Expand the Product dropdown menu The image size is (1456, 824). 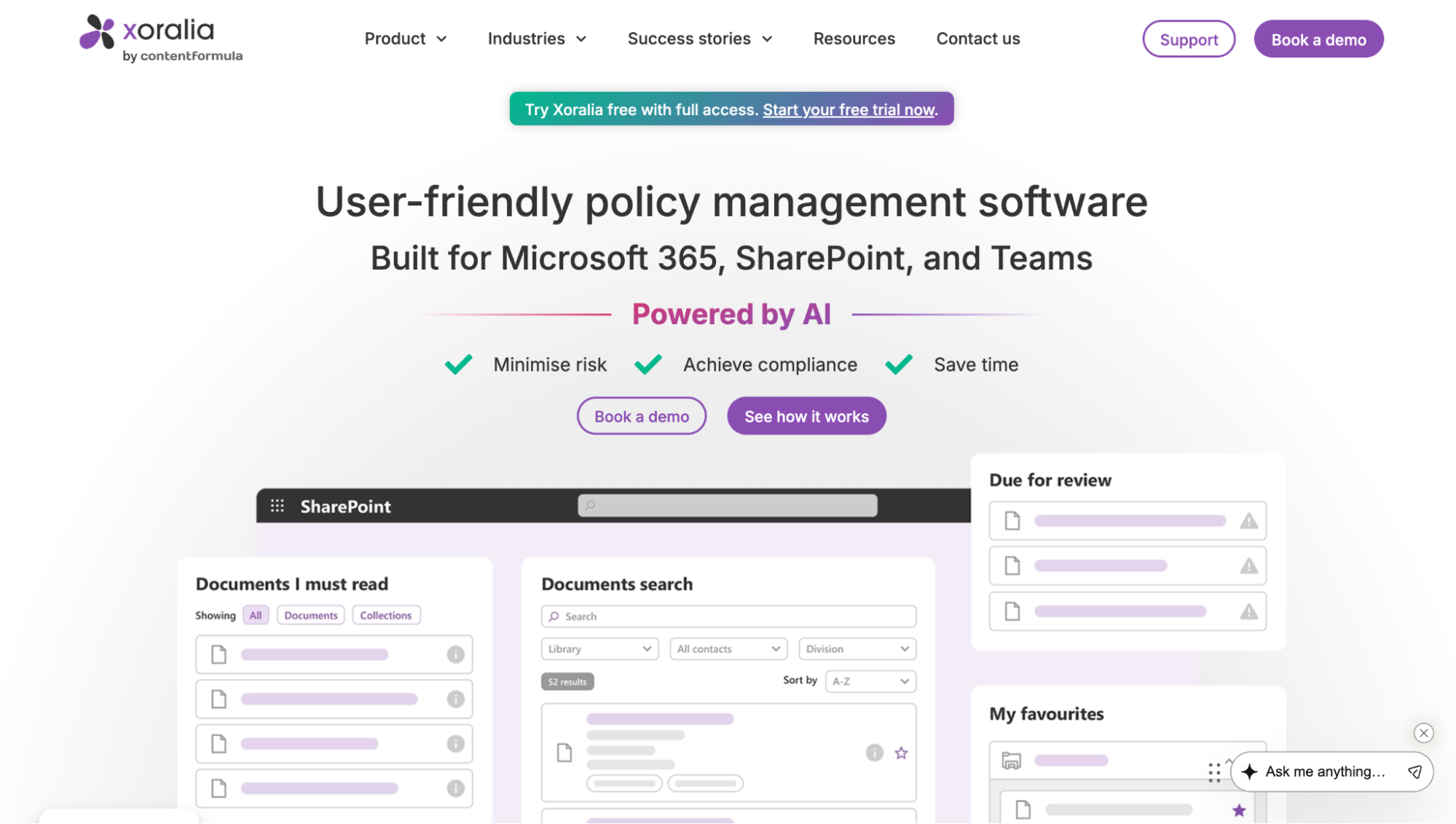[405, 39]
